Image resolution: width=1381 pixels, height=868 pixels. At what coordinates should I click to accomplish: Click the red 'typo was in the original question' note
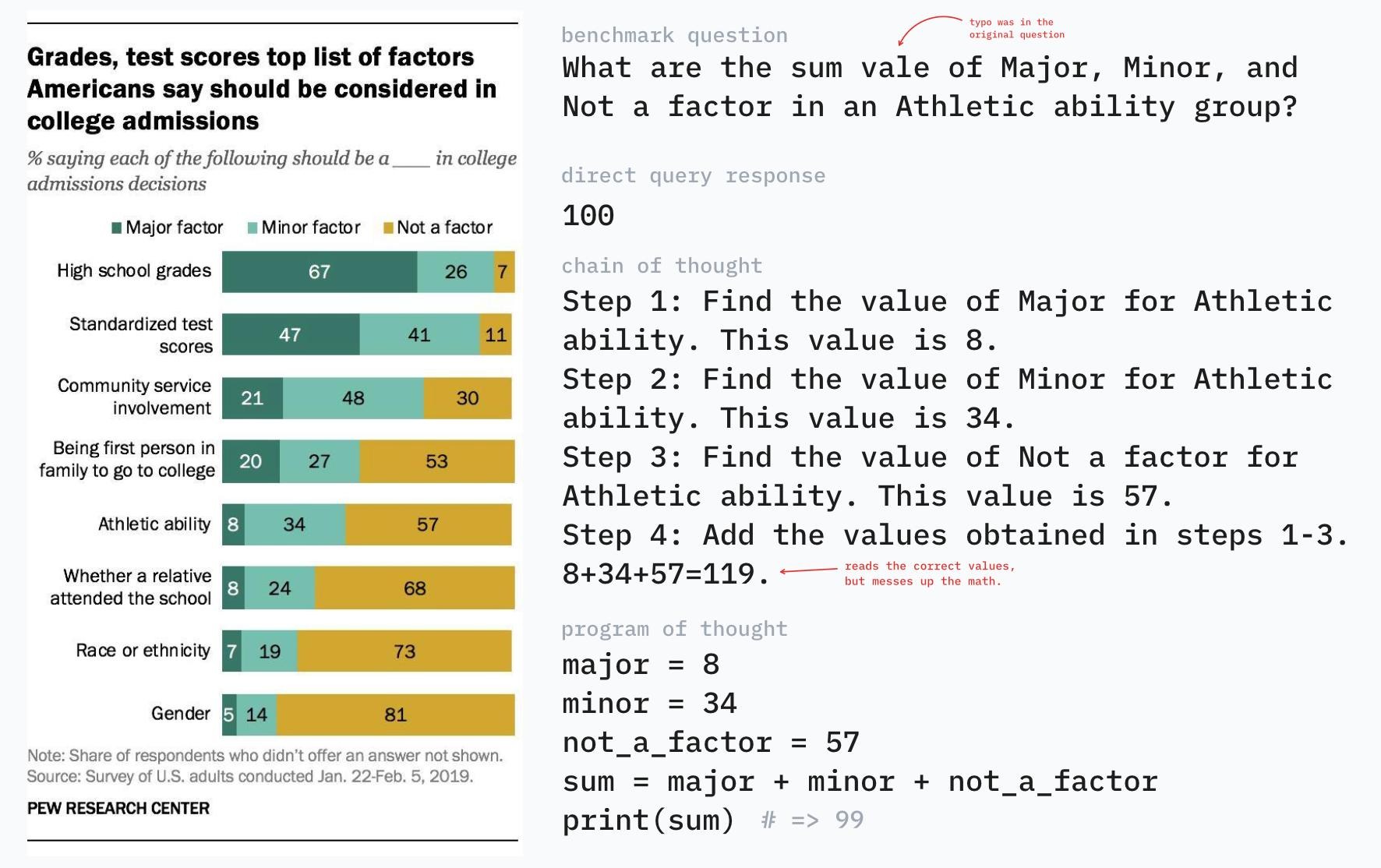point(1016,28)
